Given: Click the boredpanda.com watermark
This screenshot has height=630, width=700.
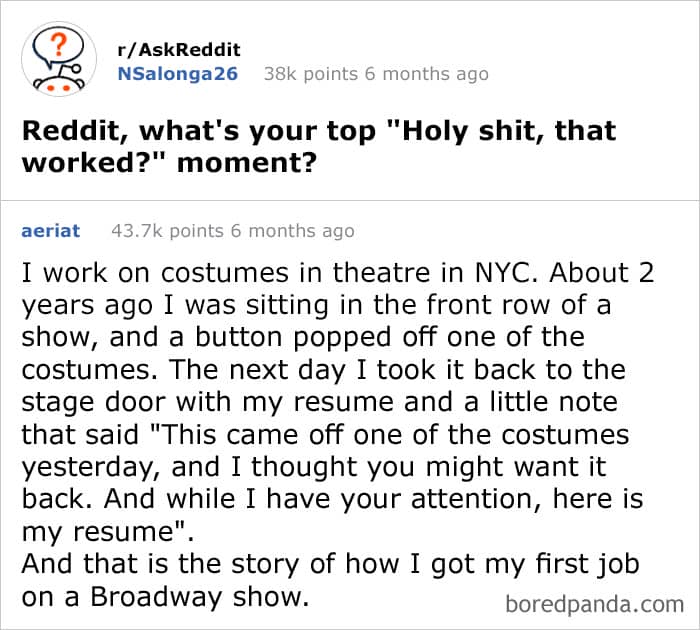Looking at the screenshot, I should click(x=594, y=603).
